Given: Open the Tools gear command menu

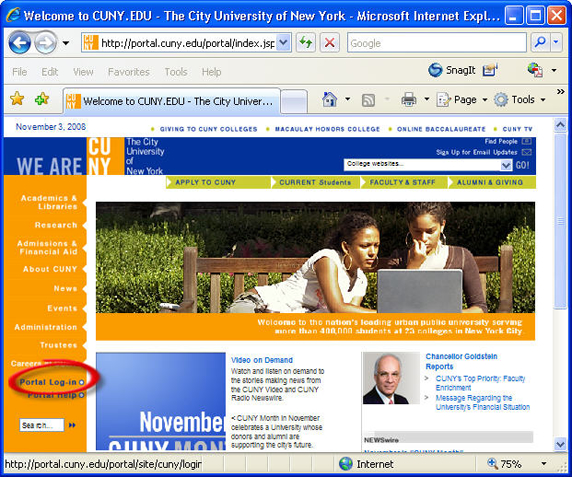Looking at the screenshot, I should (520, 99).
